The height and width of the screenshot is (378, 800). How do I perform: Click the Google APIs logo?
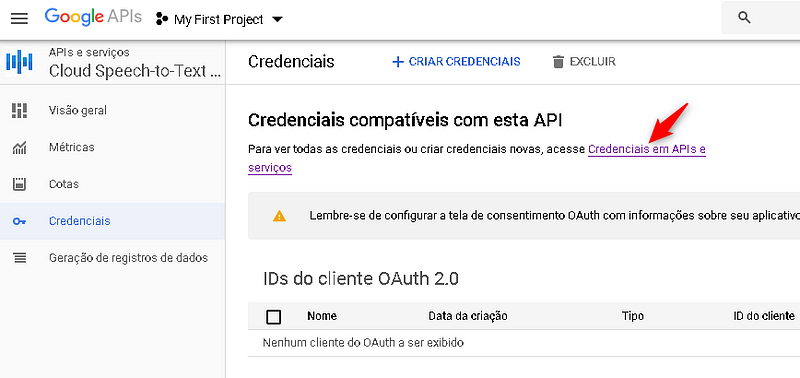pos(93,17)
